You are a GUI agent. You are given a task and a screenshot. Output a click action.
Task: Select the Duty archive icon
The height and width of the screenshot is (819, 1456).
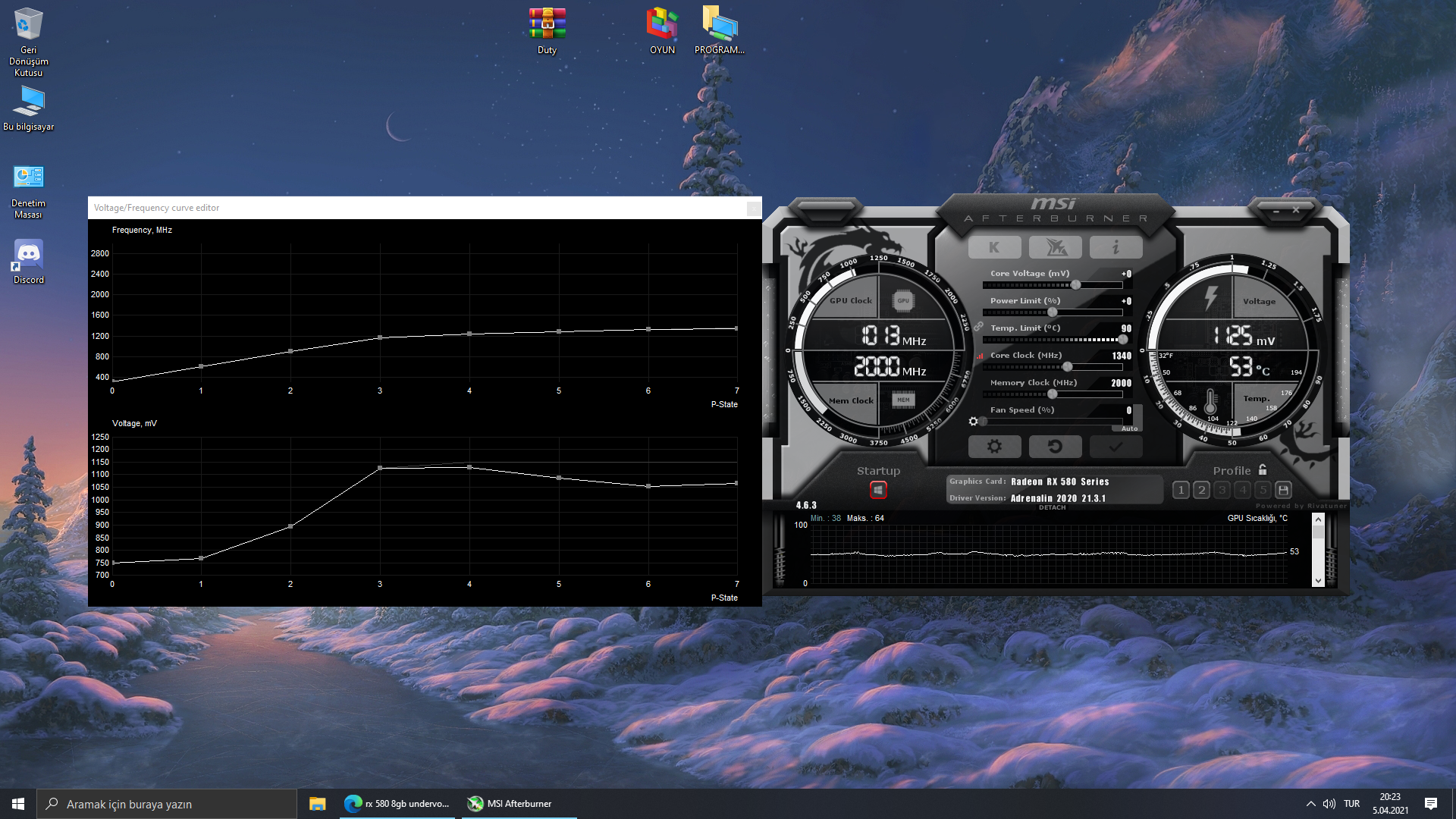click(x=547, y=30)
